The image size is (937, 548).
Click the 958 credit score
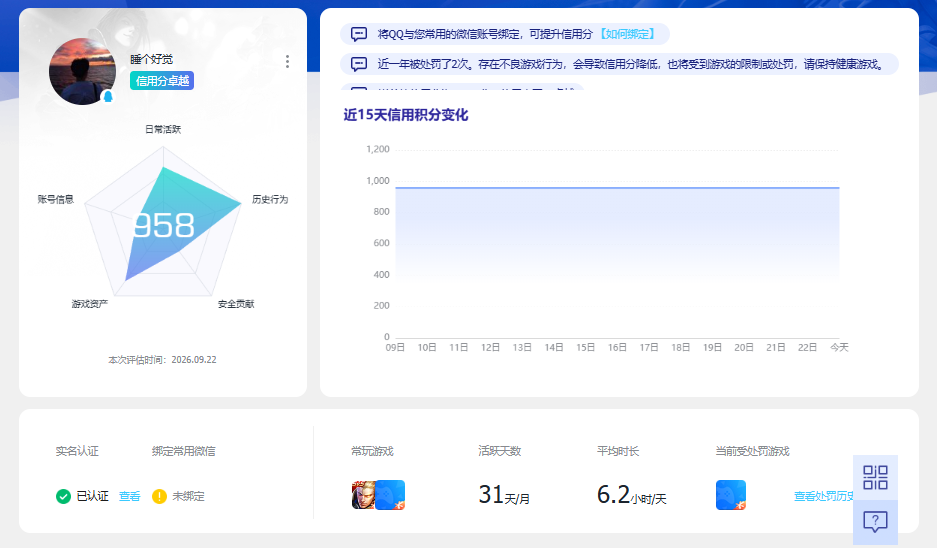coord(164,226)
